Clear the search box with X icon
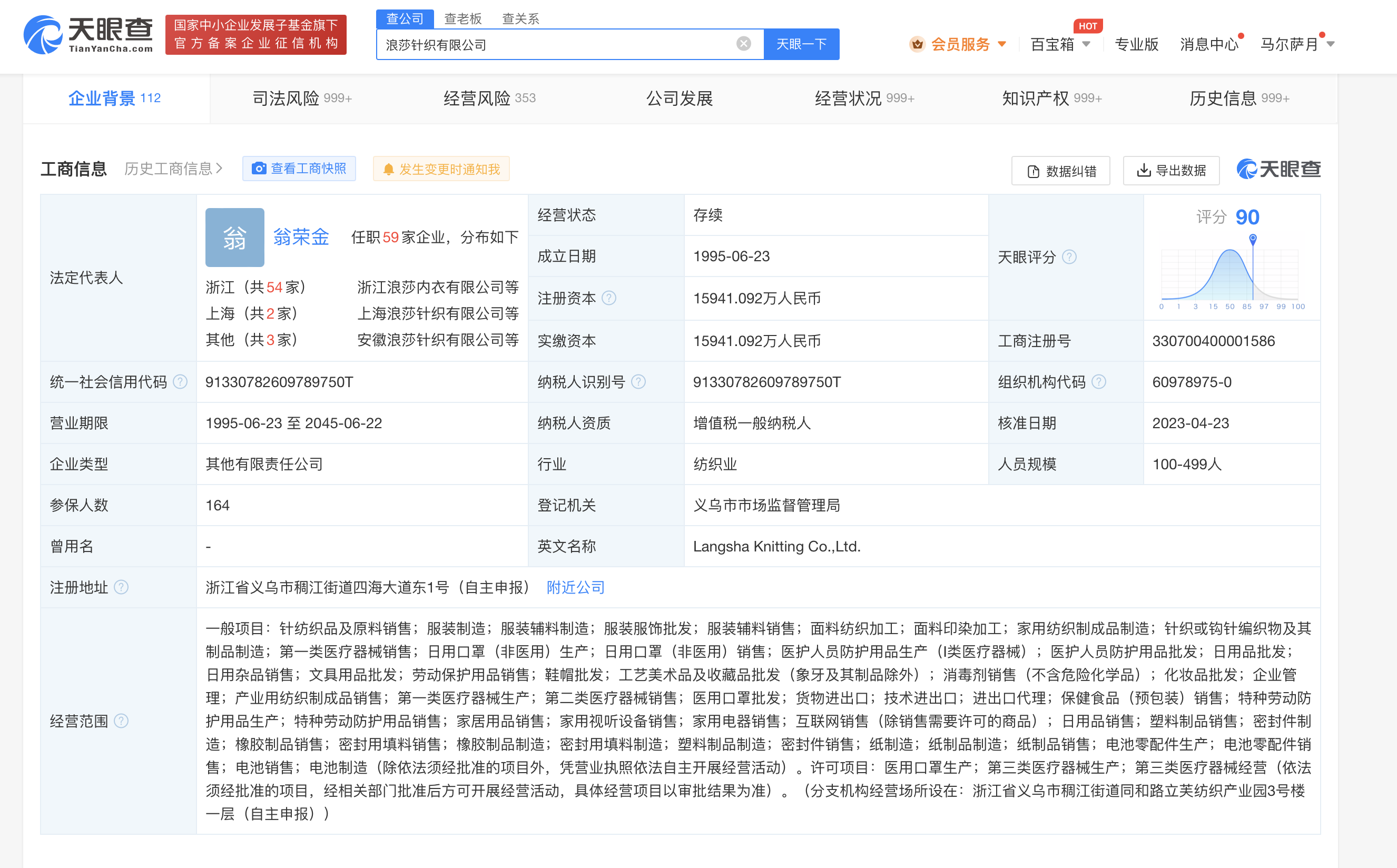Viewport: 1397px width, 868px height. pos(743,44)
